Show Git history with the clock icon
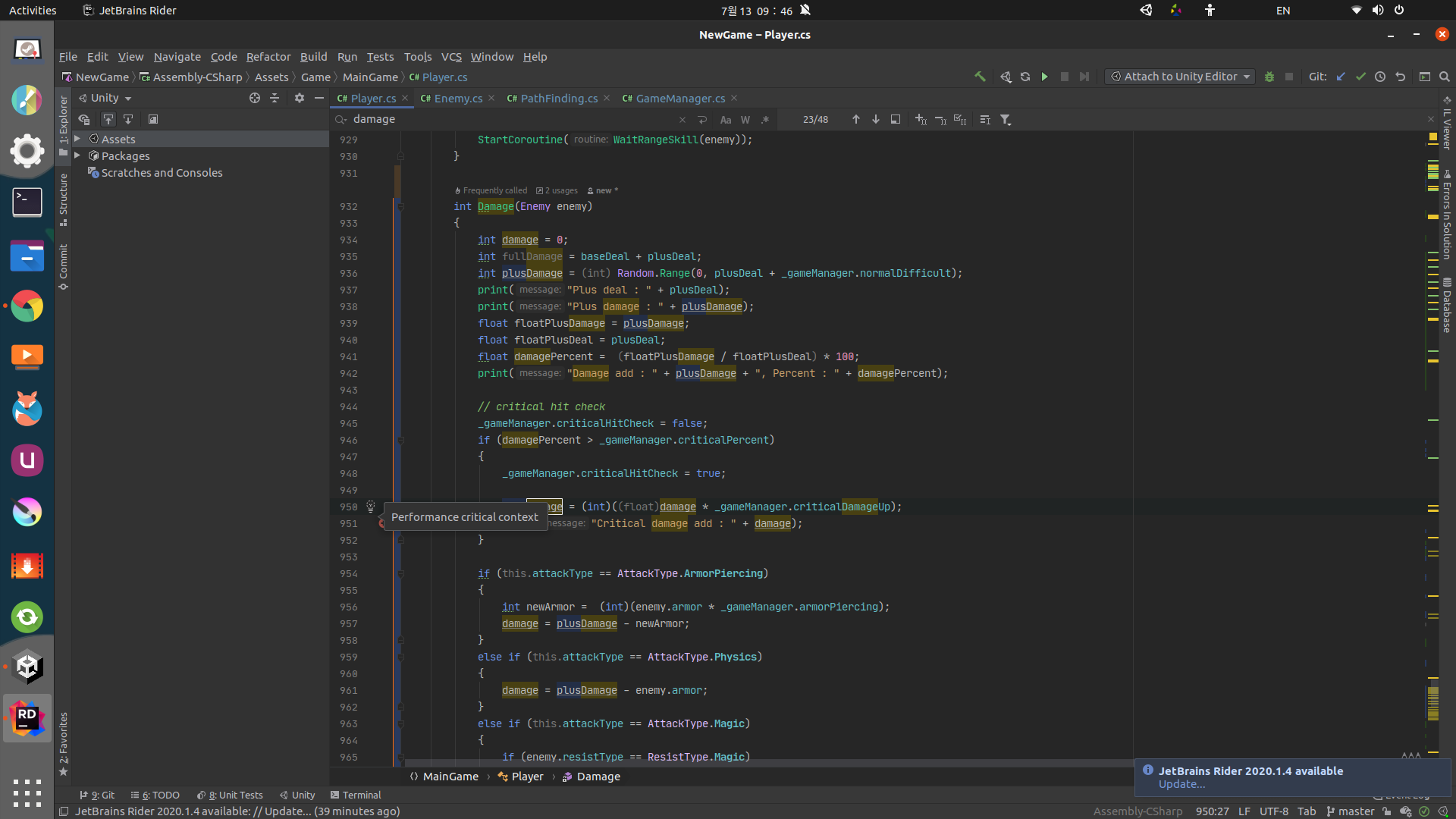Image resolution: width=1456 pixels, height=819 pixels. click(x=1380, y=77)
